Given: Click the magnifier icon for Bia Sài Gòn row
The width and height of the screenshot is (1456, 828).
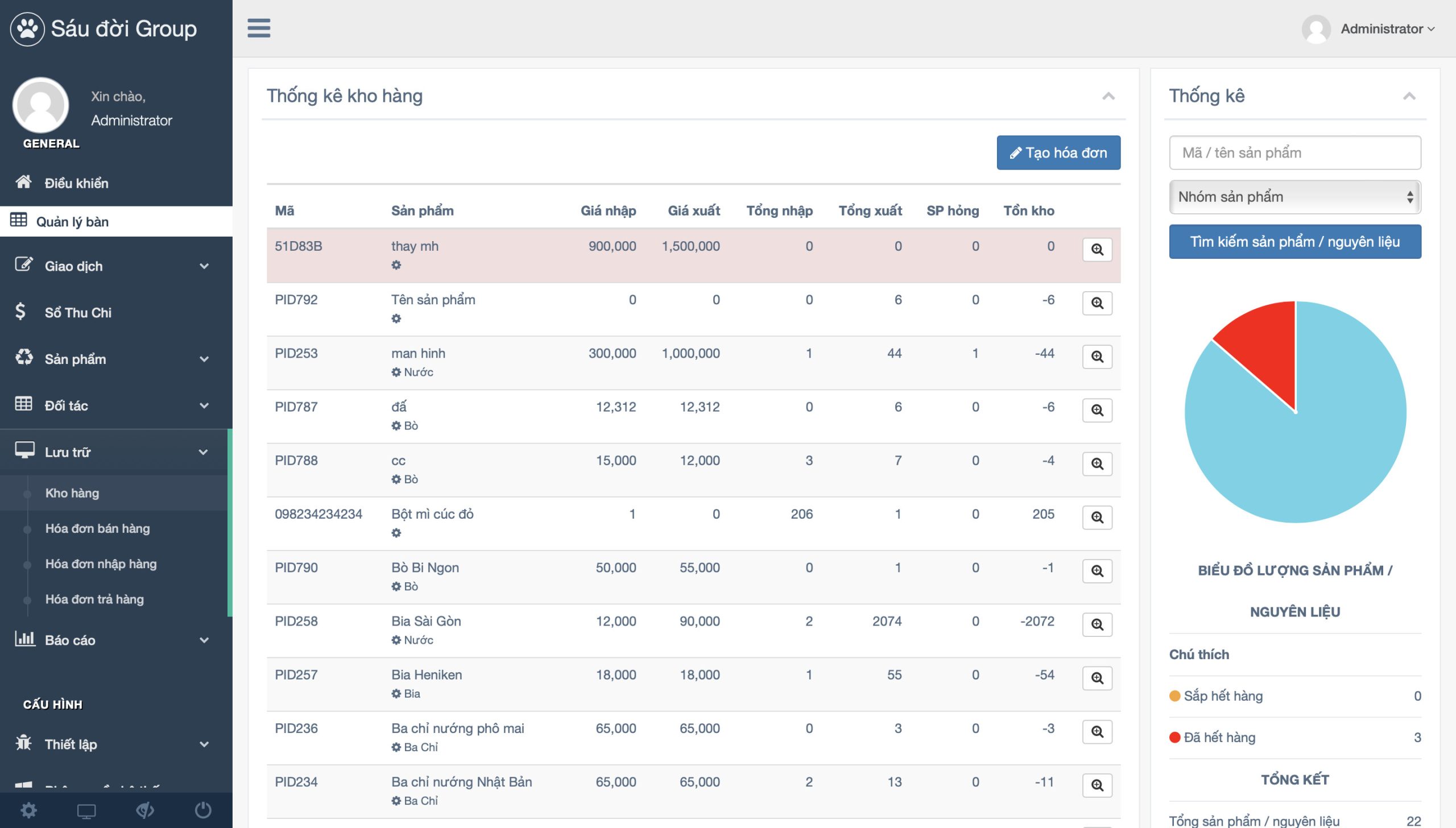Looking at the screenshot, I should coord(1097,624).
